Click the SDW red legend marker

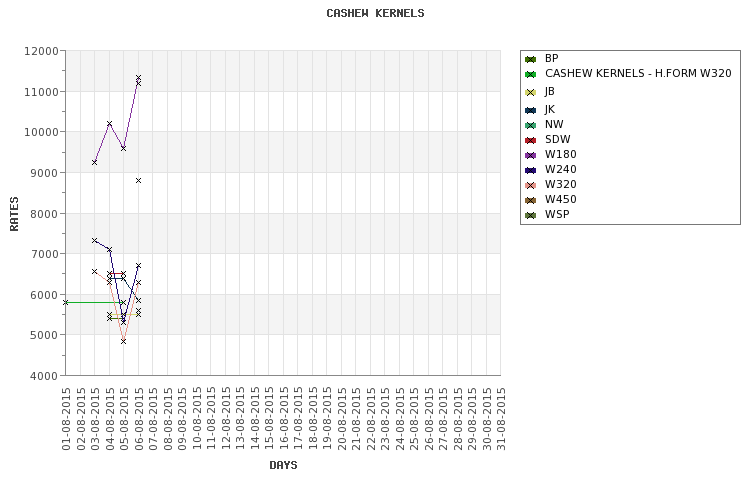tap(530, 140)
